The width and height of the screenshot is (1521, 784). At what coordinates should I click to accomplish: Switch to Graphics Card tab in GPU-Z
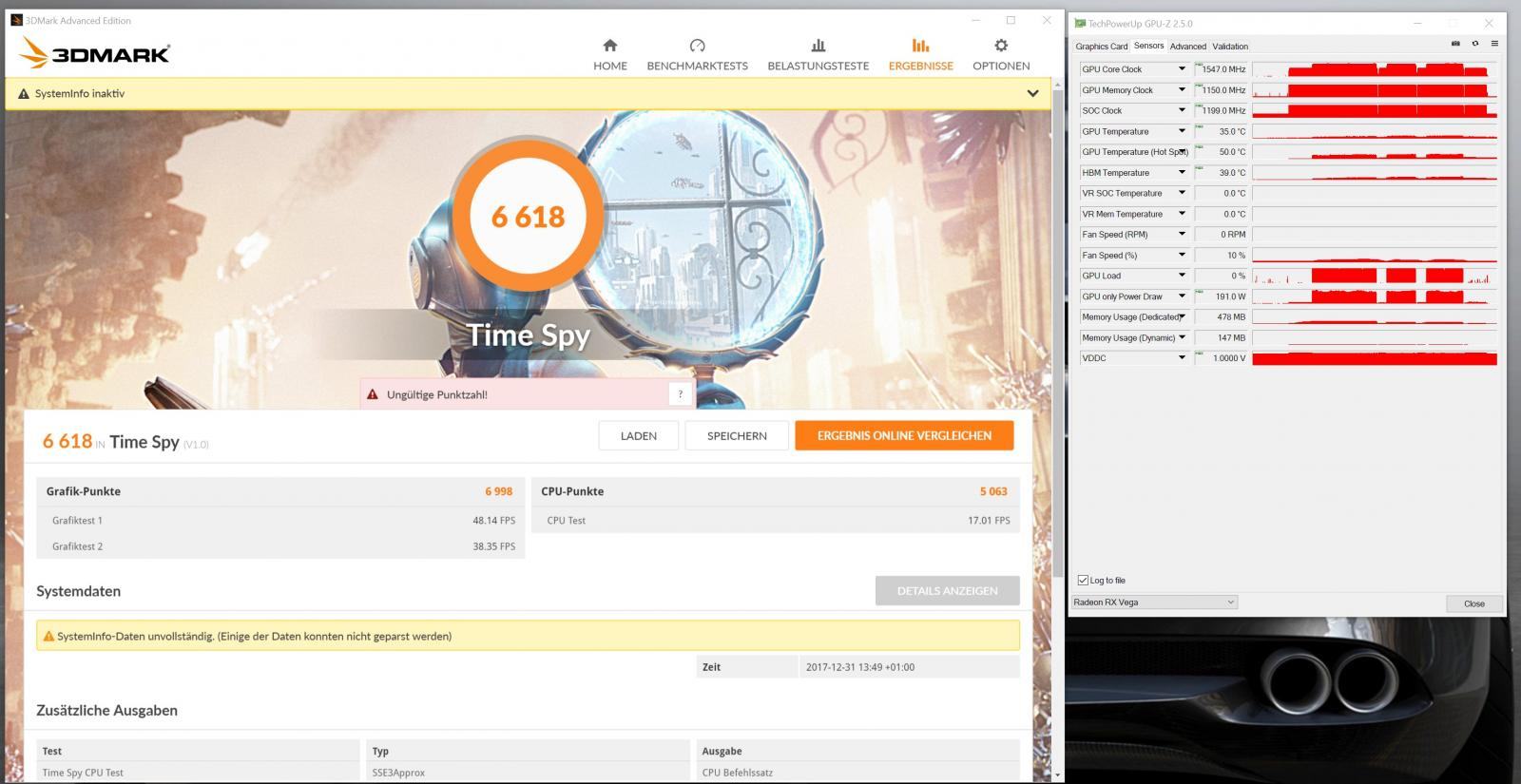(1101, 47)
